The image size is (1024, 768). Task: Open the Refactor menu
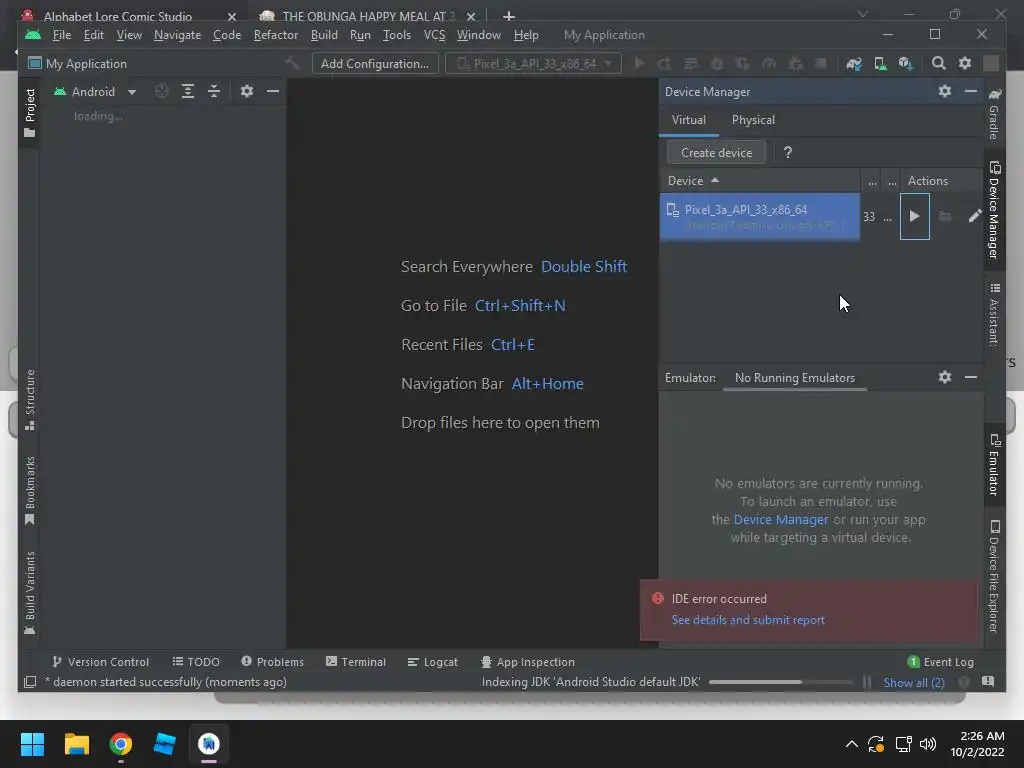tap(276, 35)
